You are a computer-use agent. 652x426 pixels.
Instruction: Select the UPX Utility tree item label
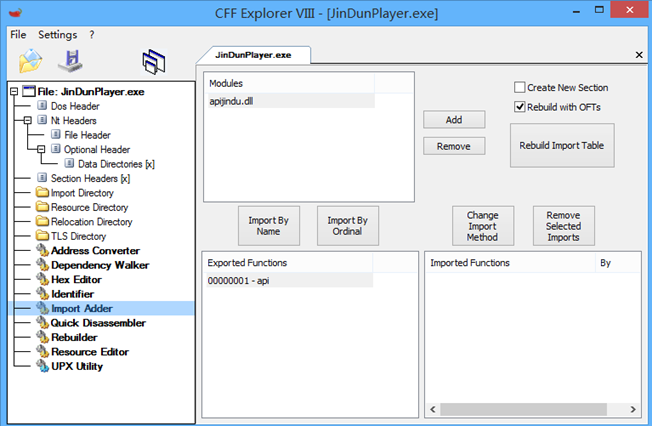pyautogui.click(x=77, y=366)
